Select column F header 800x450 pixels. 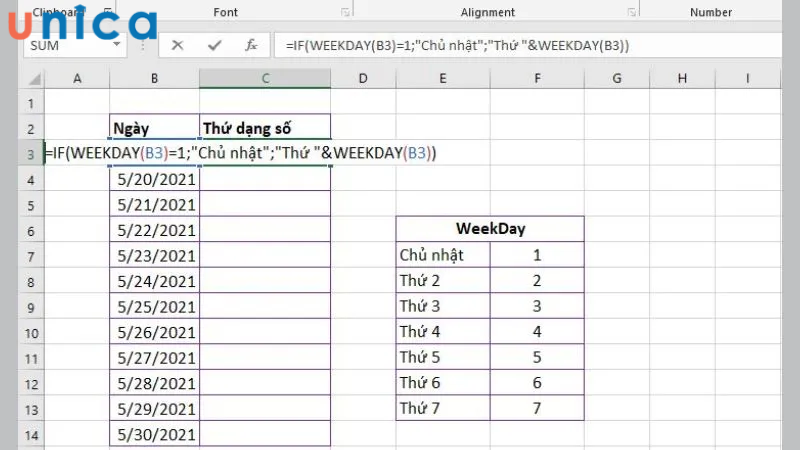(538, 79)
